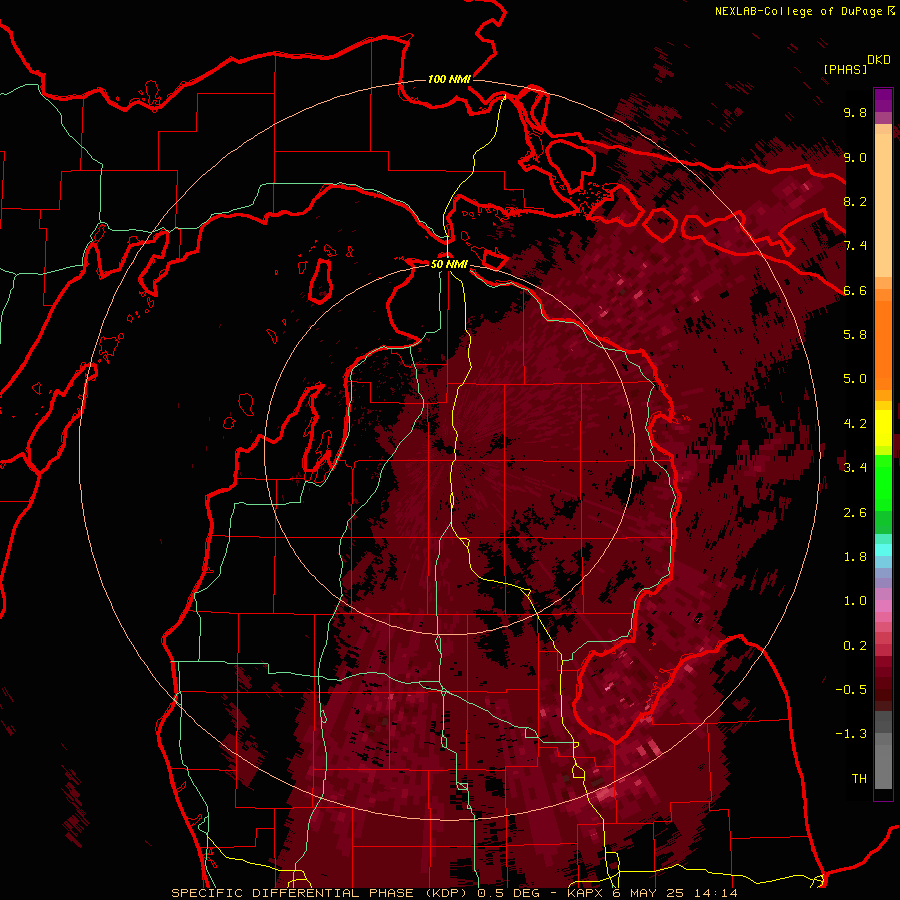This screenshot has height=900, width=900.
Task: Click the TH threshold label
Action: point(859,779)
